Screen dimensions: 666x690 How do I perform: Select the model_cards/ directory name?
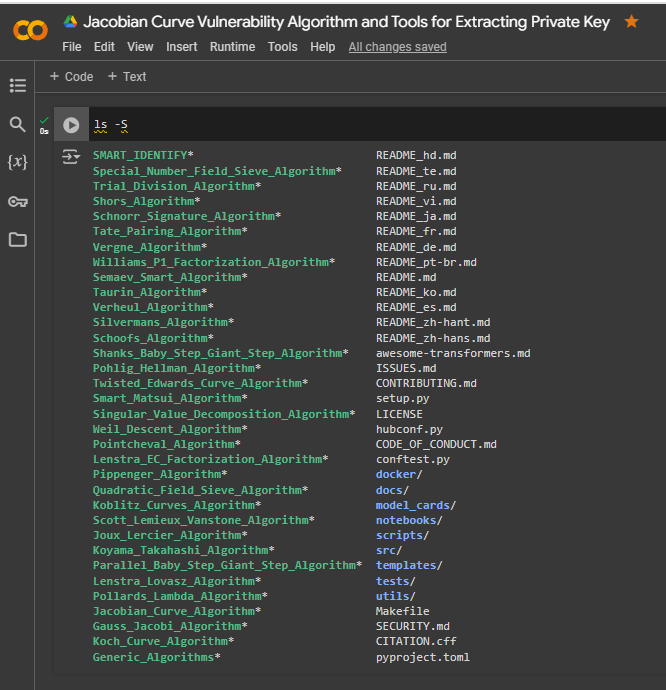coord(416,505)
